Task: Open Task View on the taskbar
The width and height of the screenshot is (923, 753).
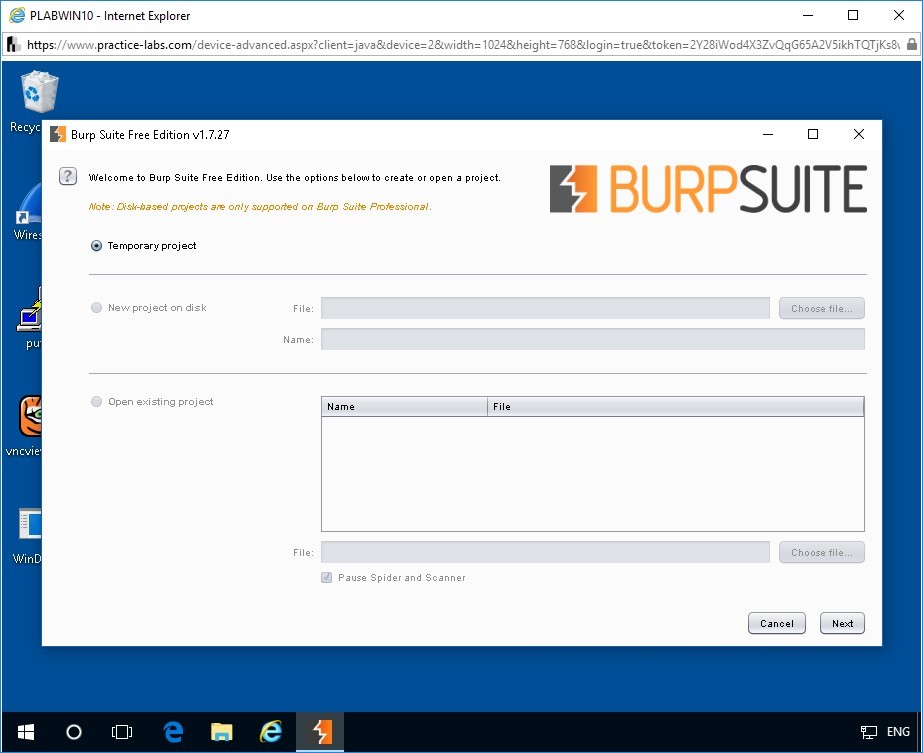Action: click(x=122, y=732)
